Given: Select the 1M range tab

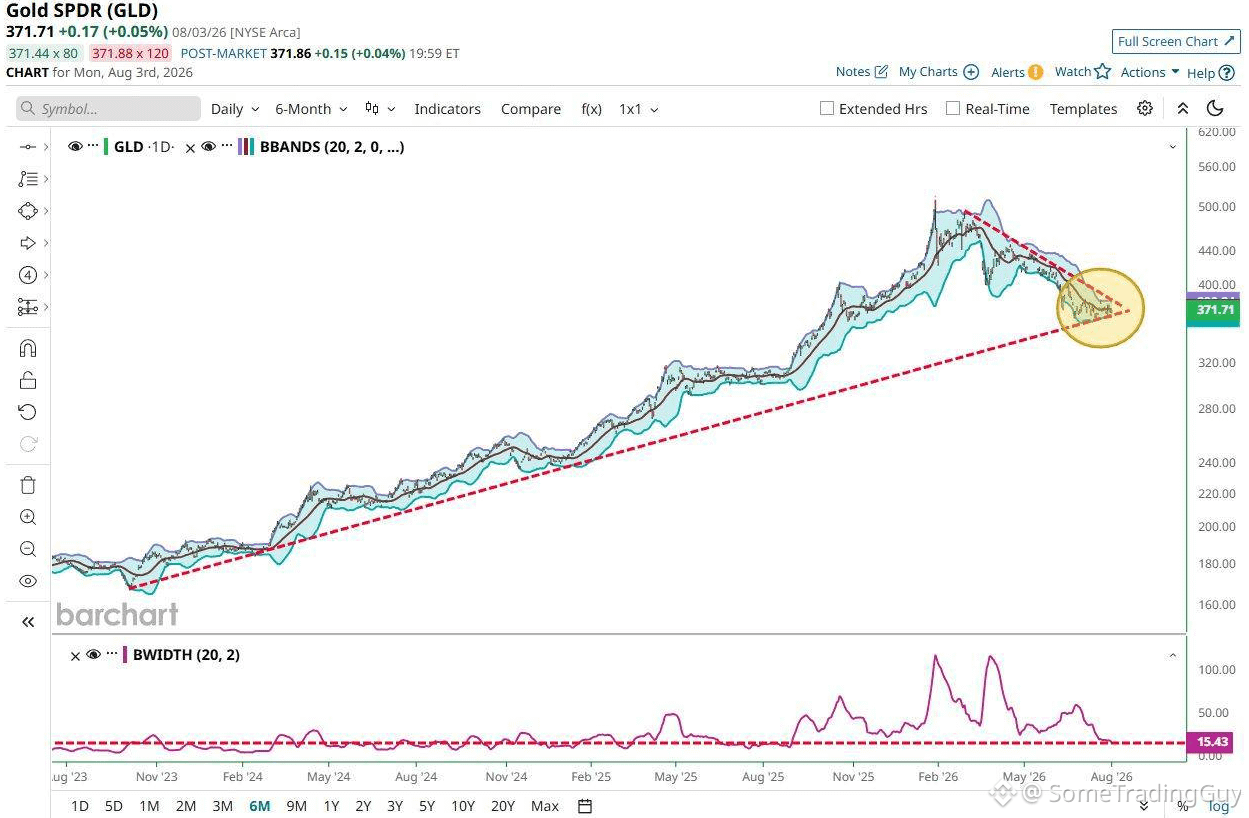Looking at the screenshot, I should point(149,806).
